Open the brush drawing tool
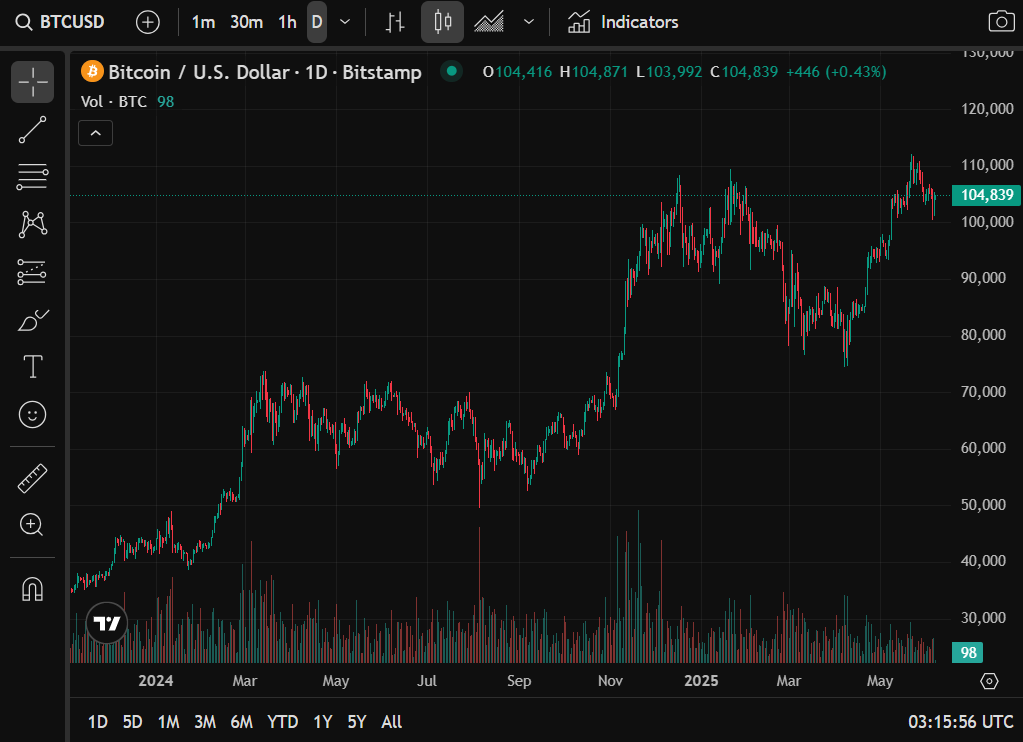Screen dimensions: 1023x742 click(x=33, y=320)
